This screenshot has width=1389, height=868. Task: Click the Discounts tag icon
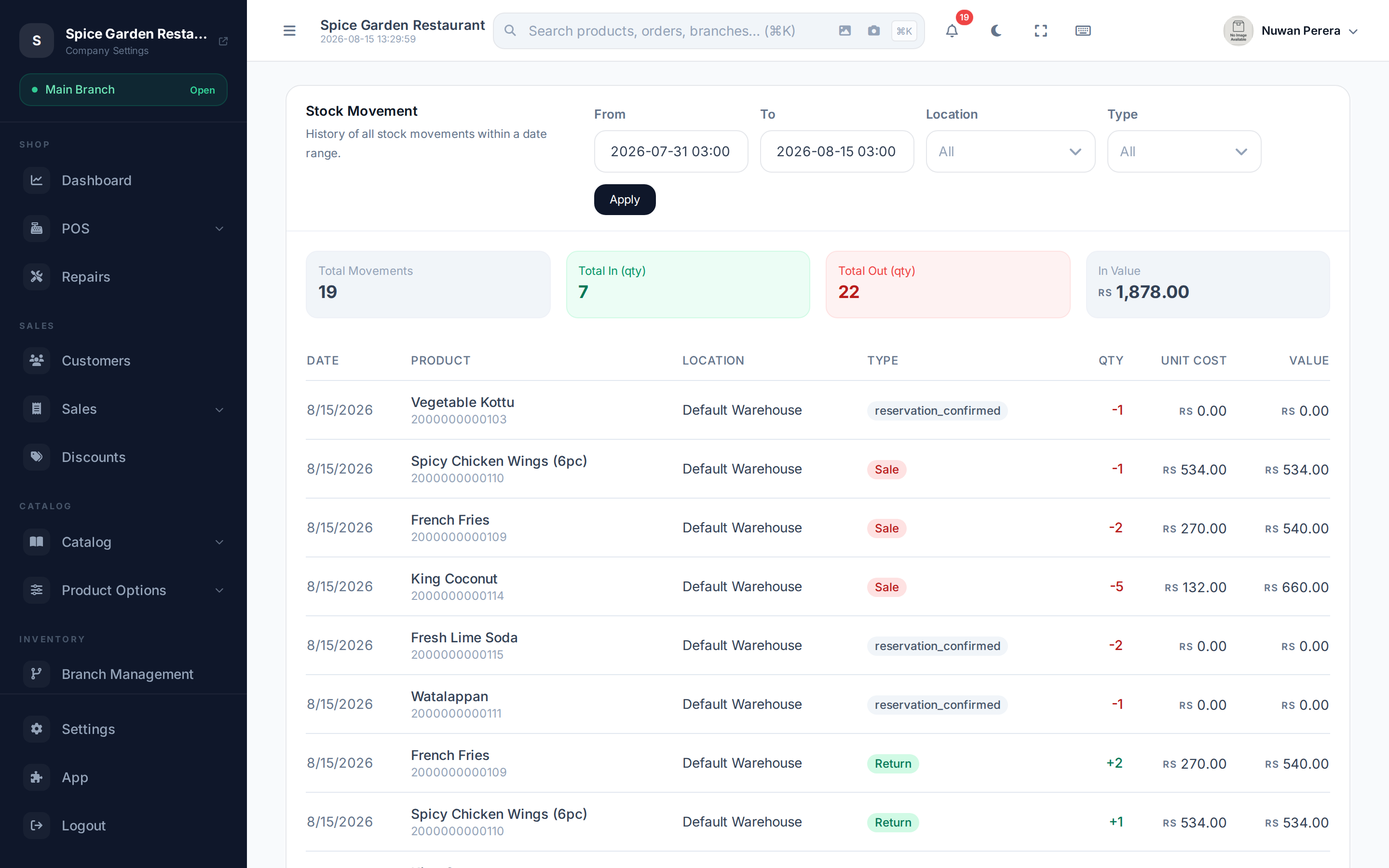(37, 457)
